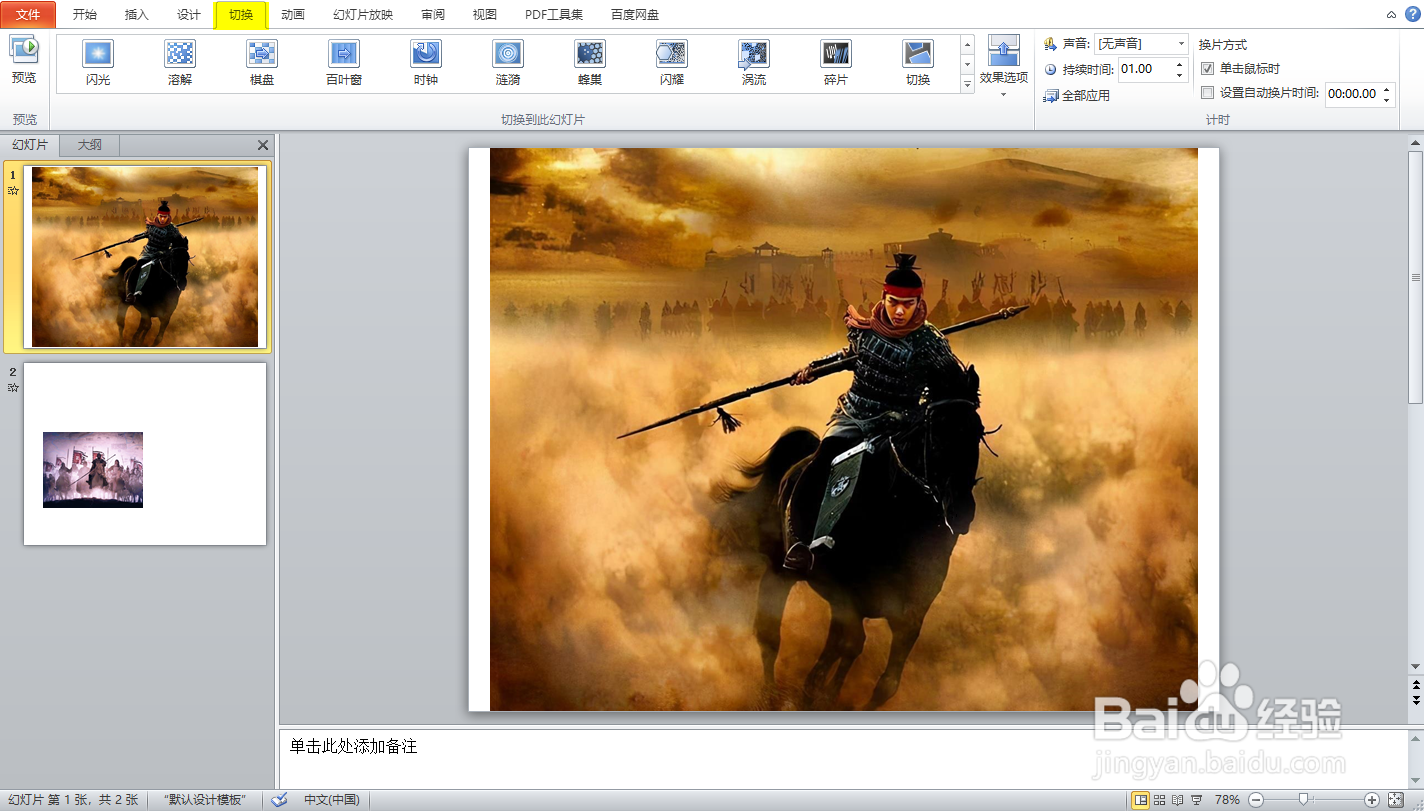Show previous row of transition gallery
The image size is (1424, 812).
pos(967,44)
